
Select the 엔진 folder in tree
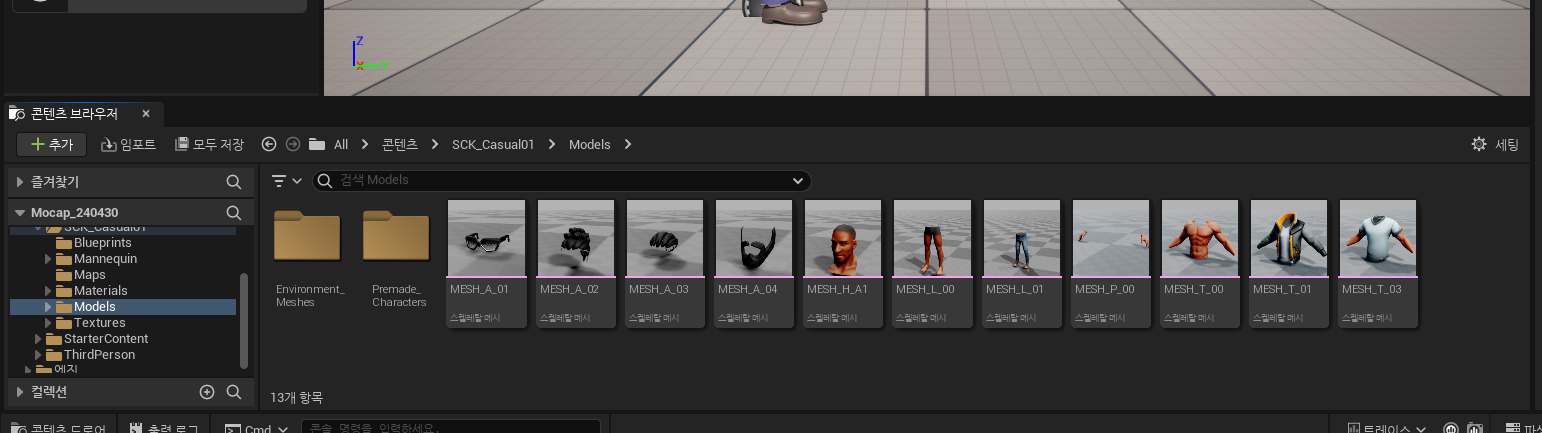click(65, 369)
